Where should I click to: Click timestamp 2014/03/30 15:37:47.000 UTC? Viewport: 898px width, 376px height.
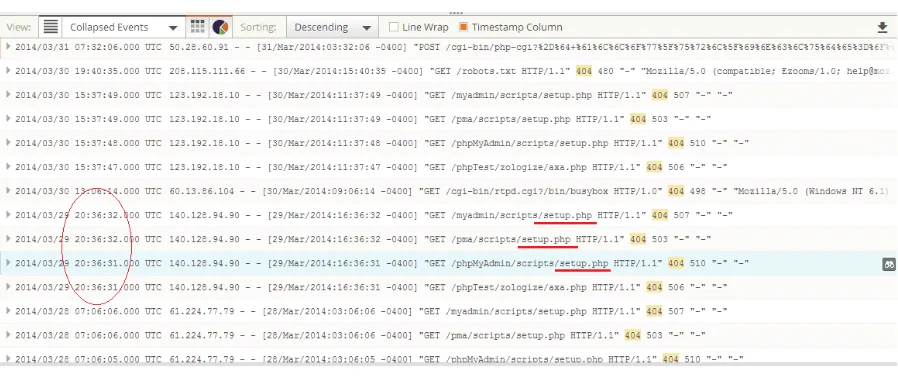[x=88, y=167]
